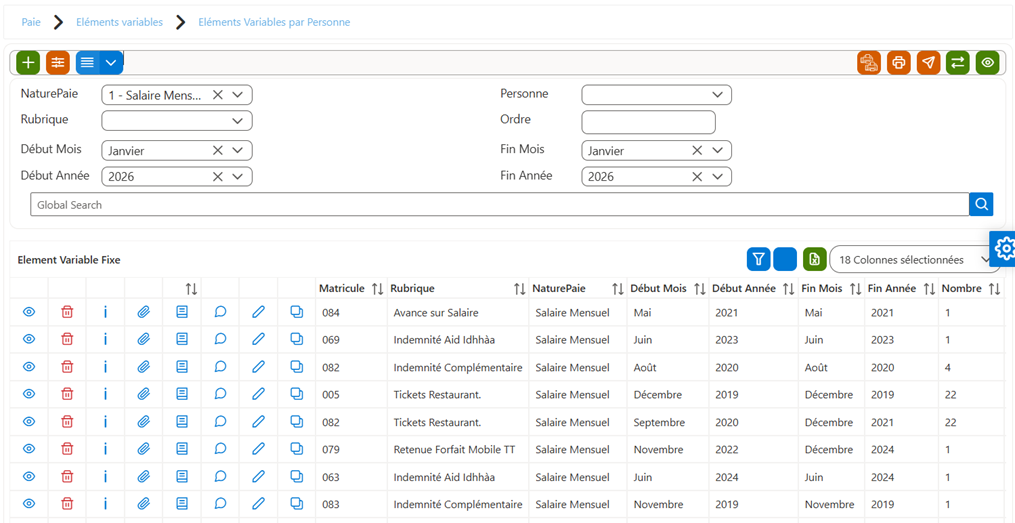Click the green plus add button
The width and height of the screenshot is (1015, 523).
coord(28,62)
